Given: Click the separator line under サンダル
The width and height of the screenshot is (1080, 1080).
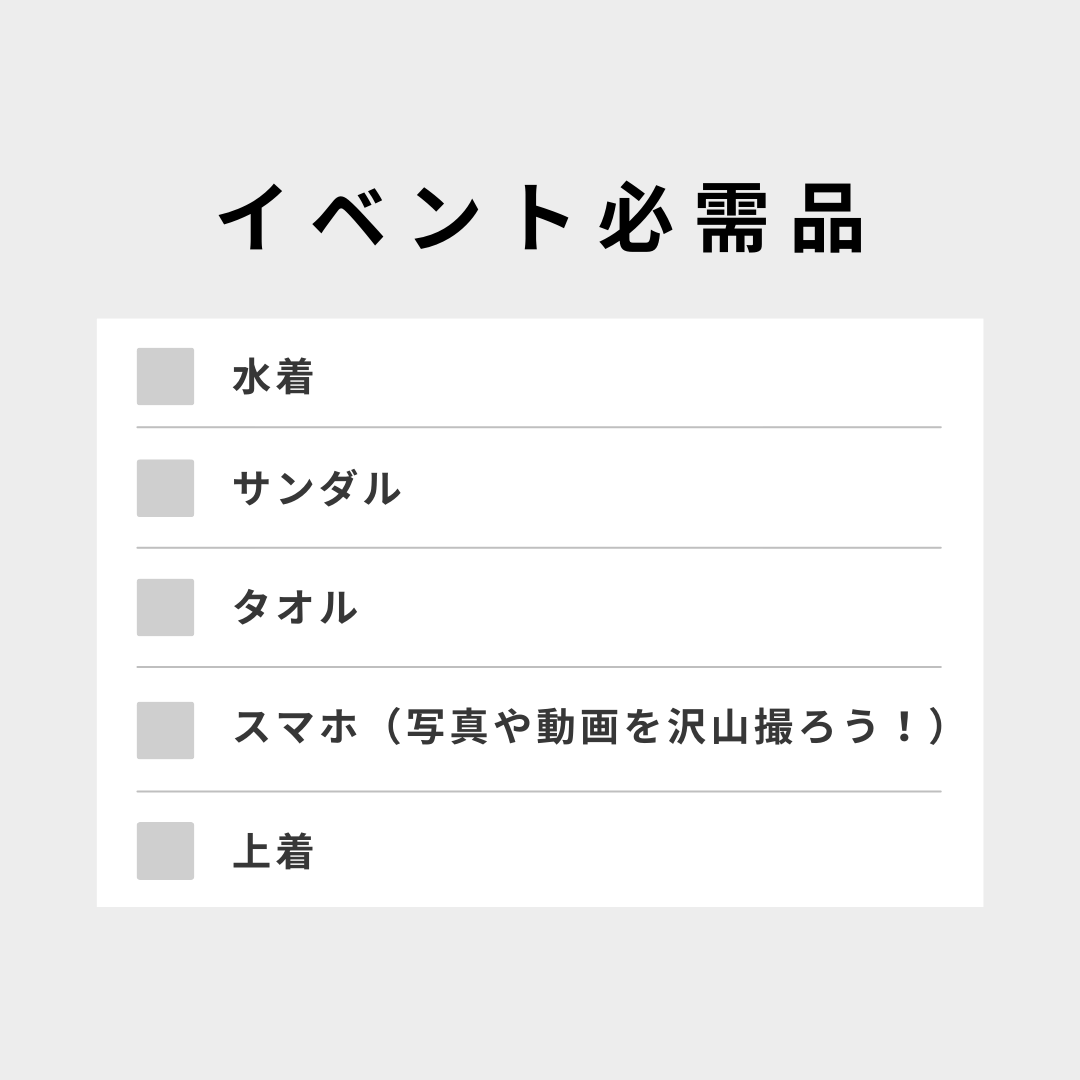Looking at the screenshot, I should tap(539, 548).
